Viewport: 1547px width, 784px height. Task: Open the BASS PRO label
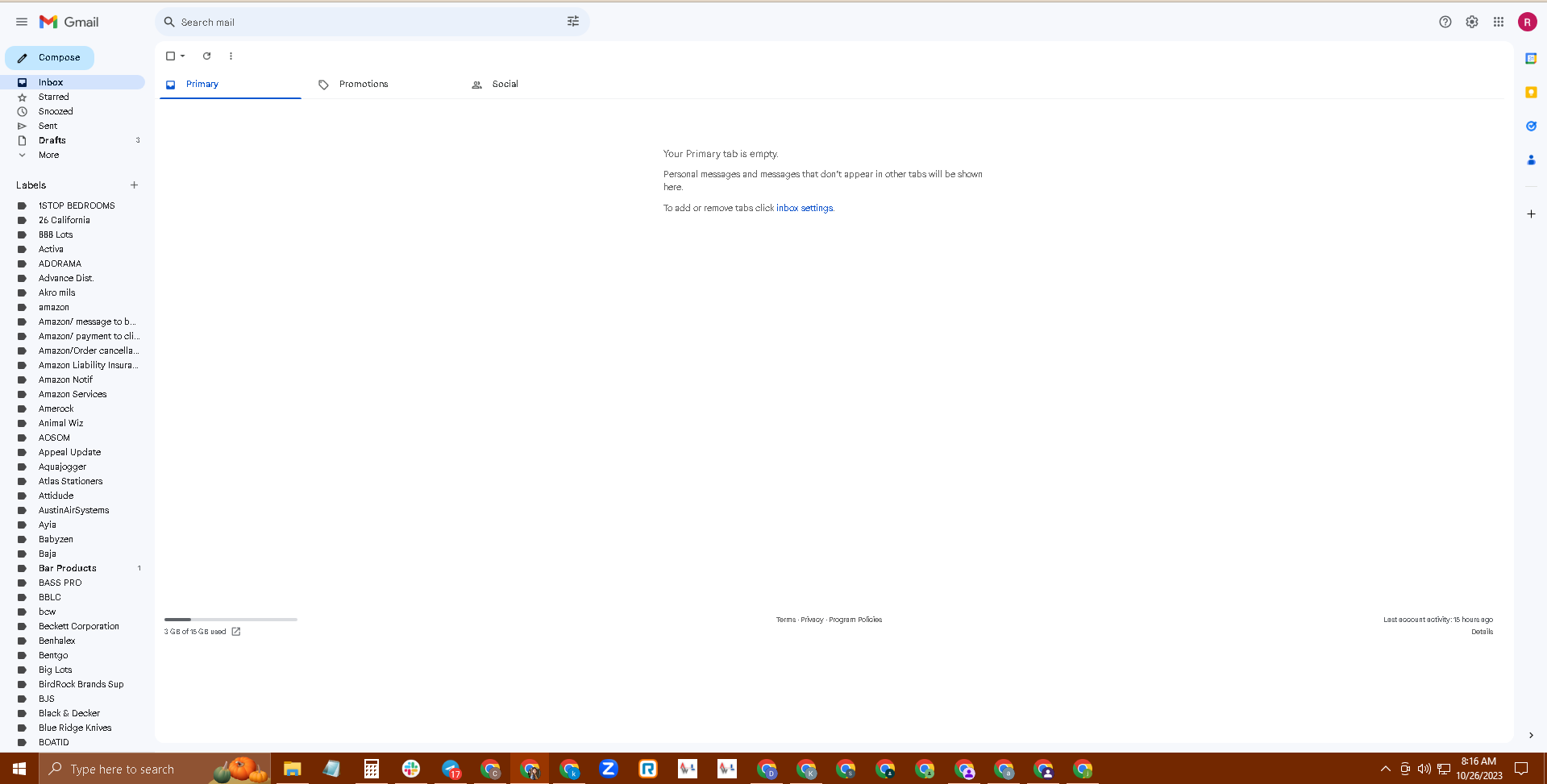click(x=60, y=583)
